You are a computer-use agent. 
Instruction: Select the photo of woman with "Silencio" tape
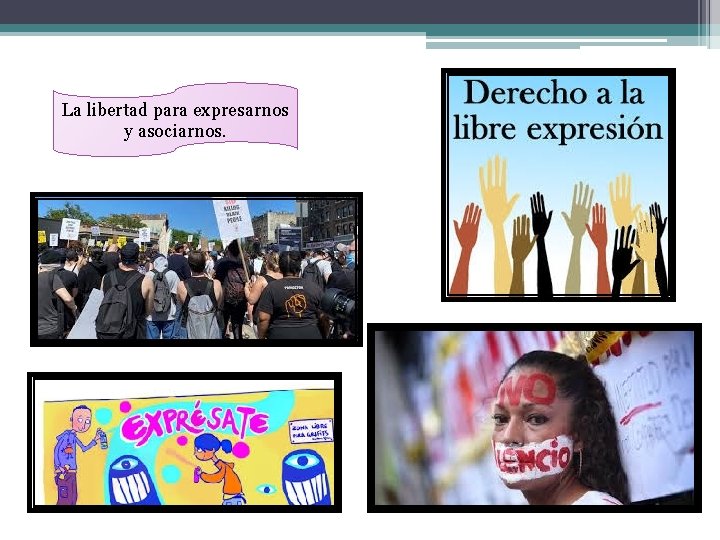click(534, 418)
